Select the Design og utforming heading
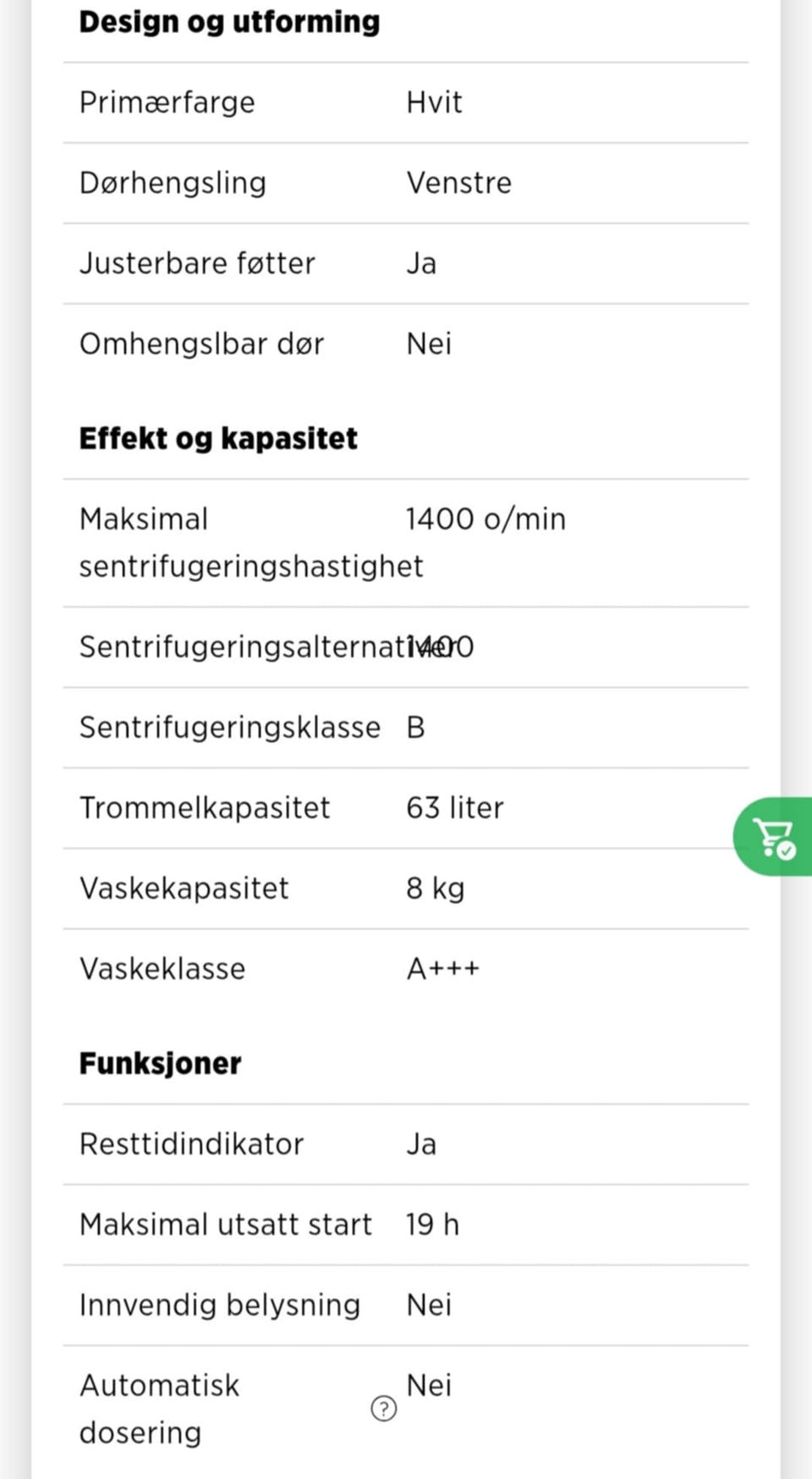This screenshot has height=1479, width=812. click(x=229, y=22)
